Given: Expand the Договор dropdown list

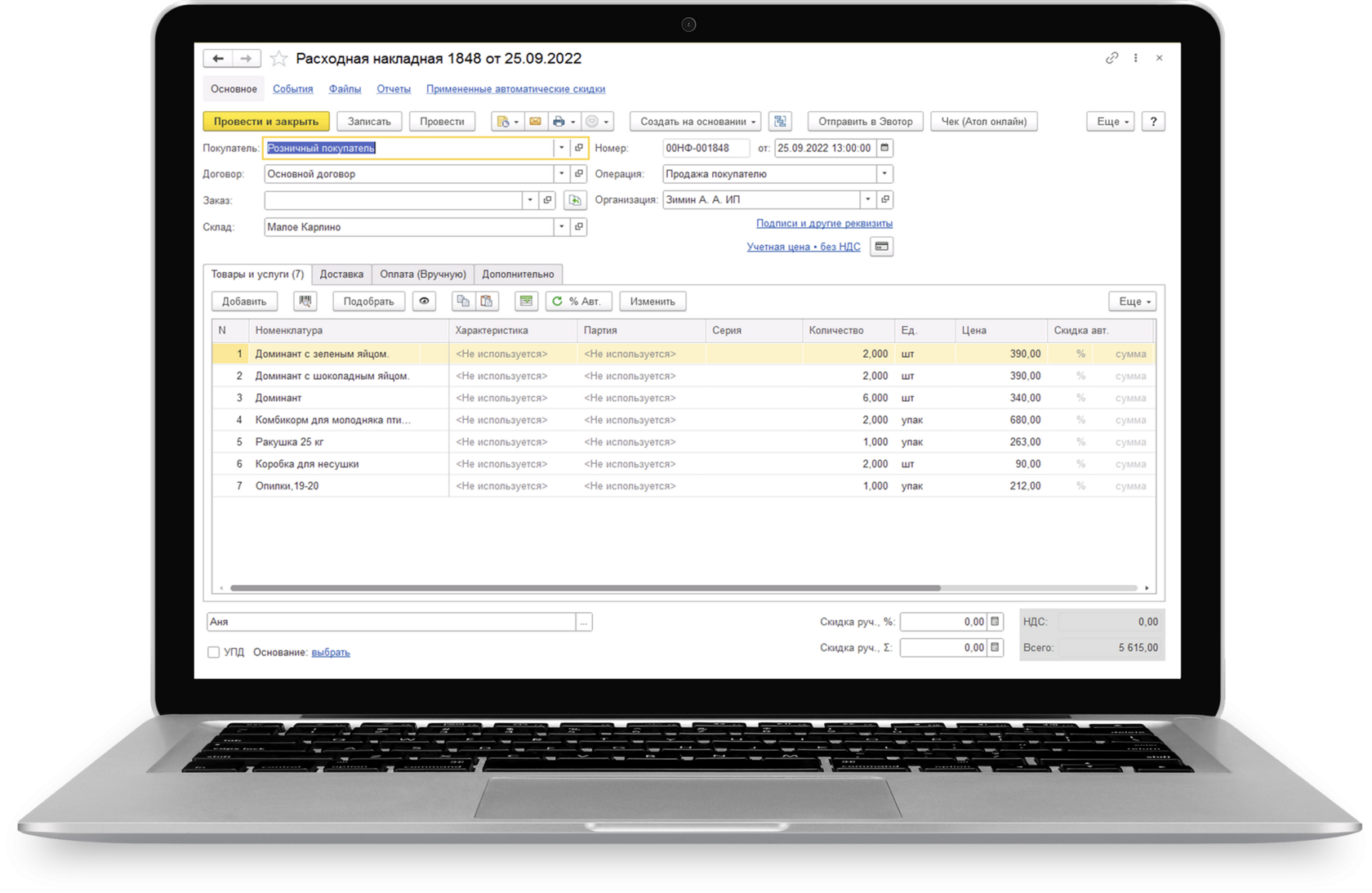Looking at the screenshot, I should (561, 174).
